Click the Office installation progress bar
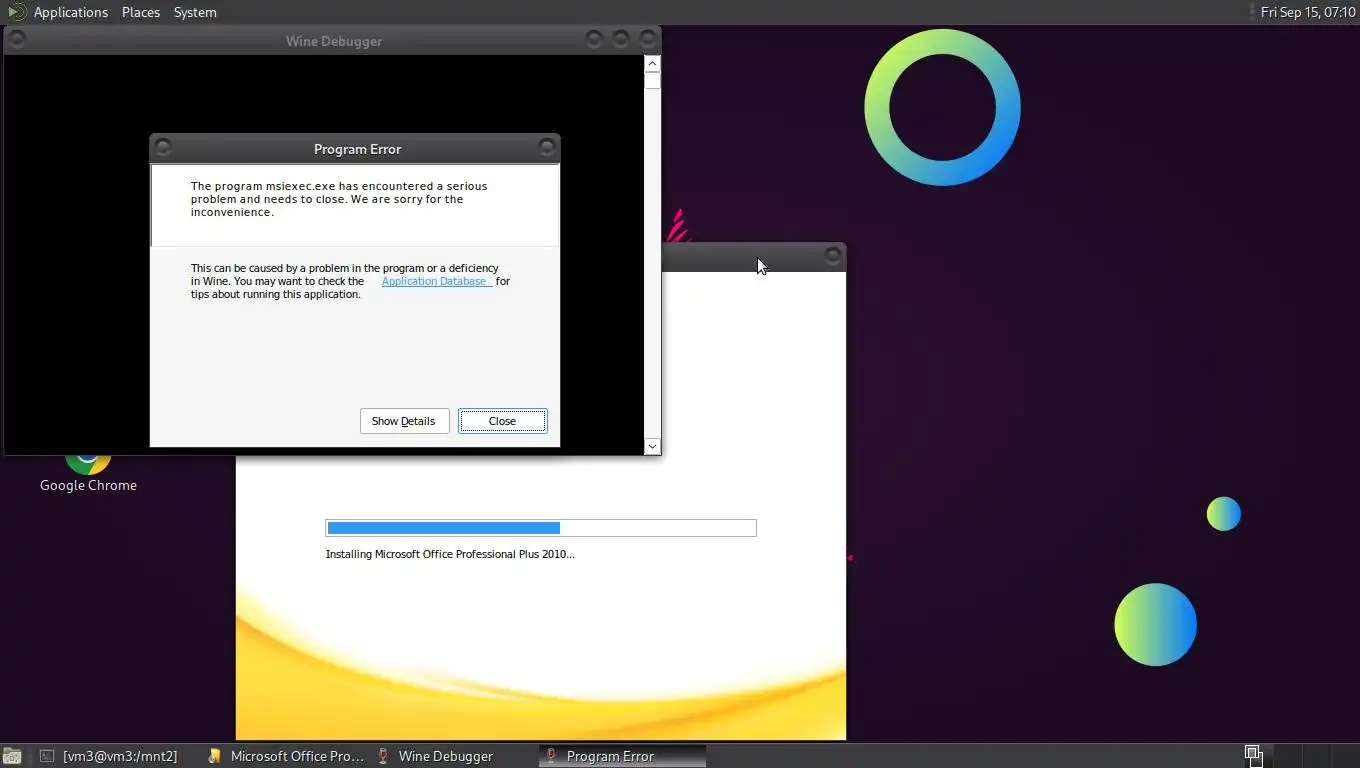The height and width of the screenshot is (768, 1360). pos(541,528)
